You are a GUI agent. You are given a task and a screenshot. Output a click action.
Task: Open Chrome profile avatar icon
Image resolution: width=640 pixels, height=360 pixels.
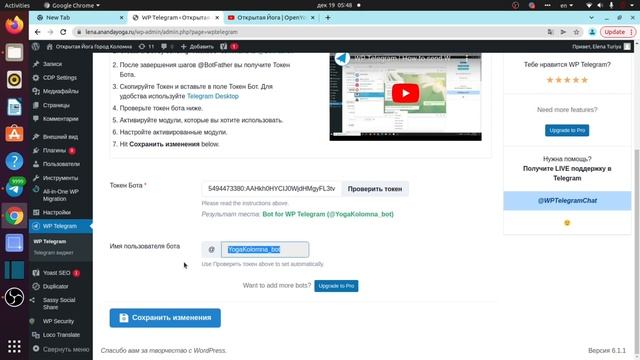pos(592,32)
